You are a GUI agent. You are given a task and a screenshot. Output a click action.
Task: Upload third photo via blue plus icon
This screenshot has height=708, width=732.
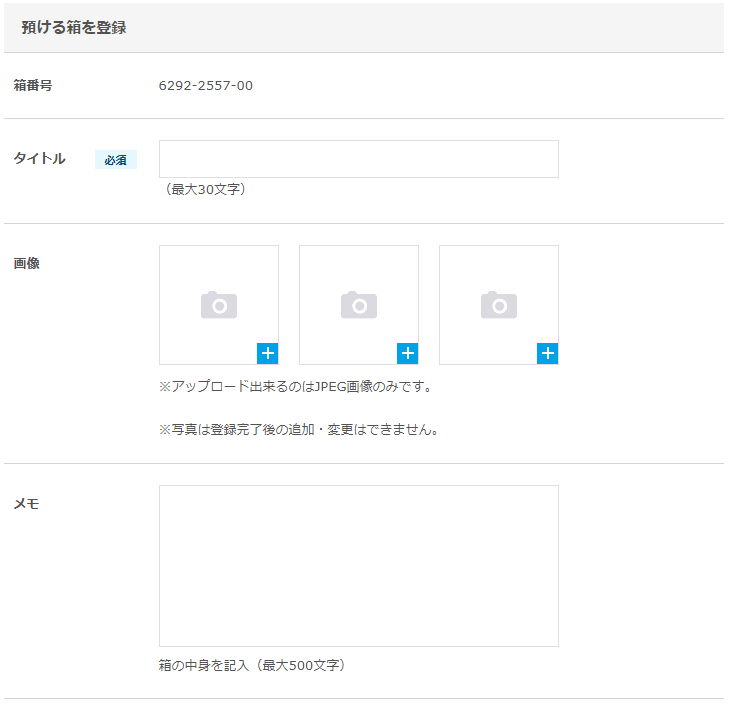coord(548,353)
